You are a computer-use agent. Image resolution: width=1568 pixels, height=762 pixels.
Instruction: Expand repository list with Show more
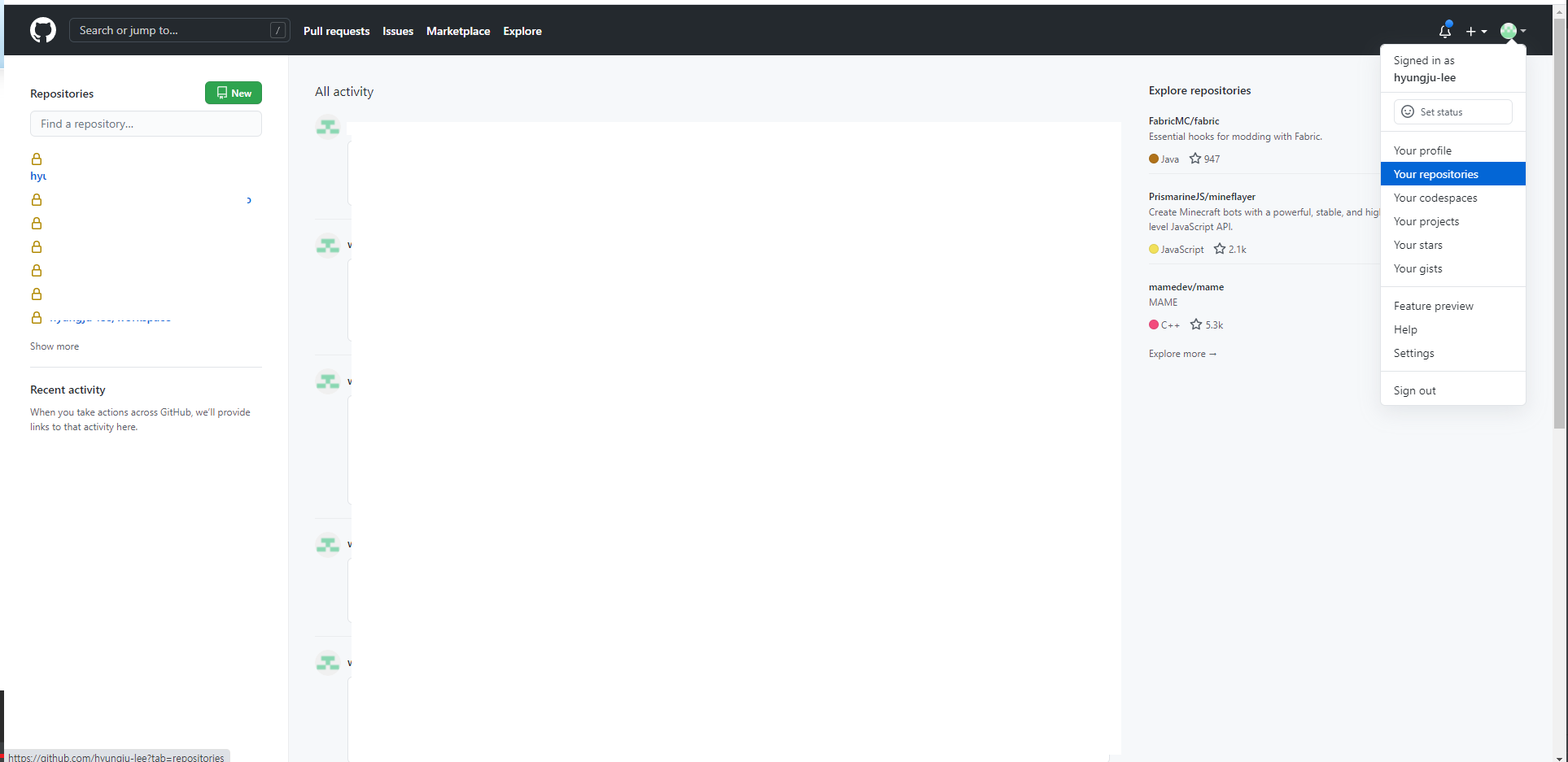55,346
